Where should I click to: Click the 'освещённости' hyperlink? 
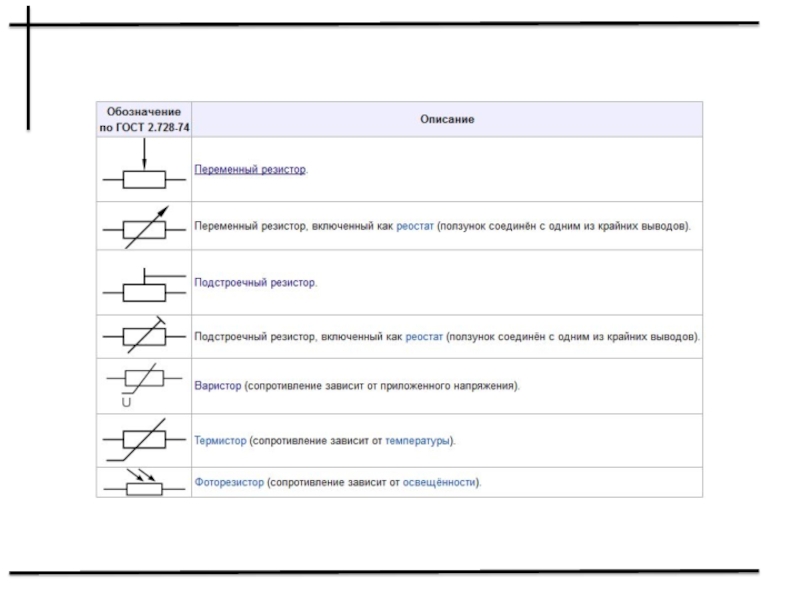(438, 482)
